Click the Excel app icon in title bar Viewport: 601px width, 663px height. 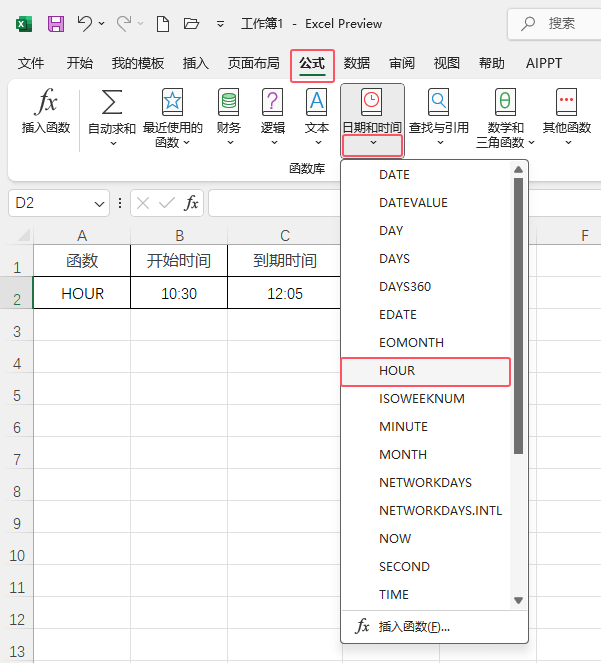[x=24, y=24]
